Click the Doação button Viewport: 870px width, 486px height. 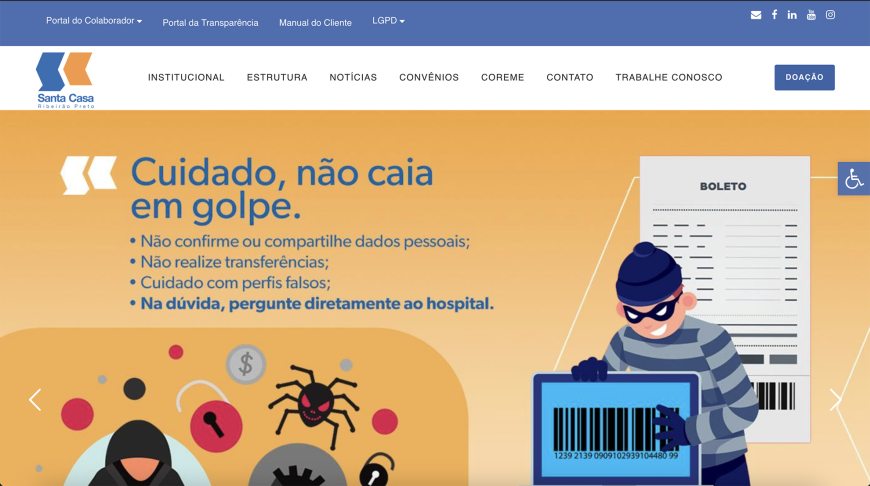[805, 77]
